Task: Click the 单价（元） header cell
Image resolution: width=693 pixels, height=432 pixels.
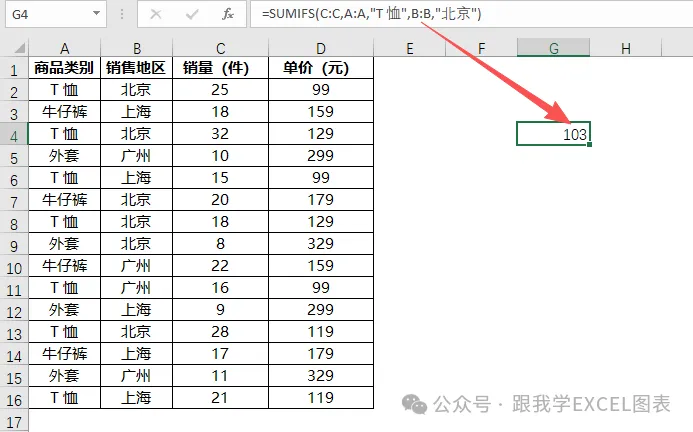Action: pos(321,68)
